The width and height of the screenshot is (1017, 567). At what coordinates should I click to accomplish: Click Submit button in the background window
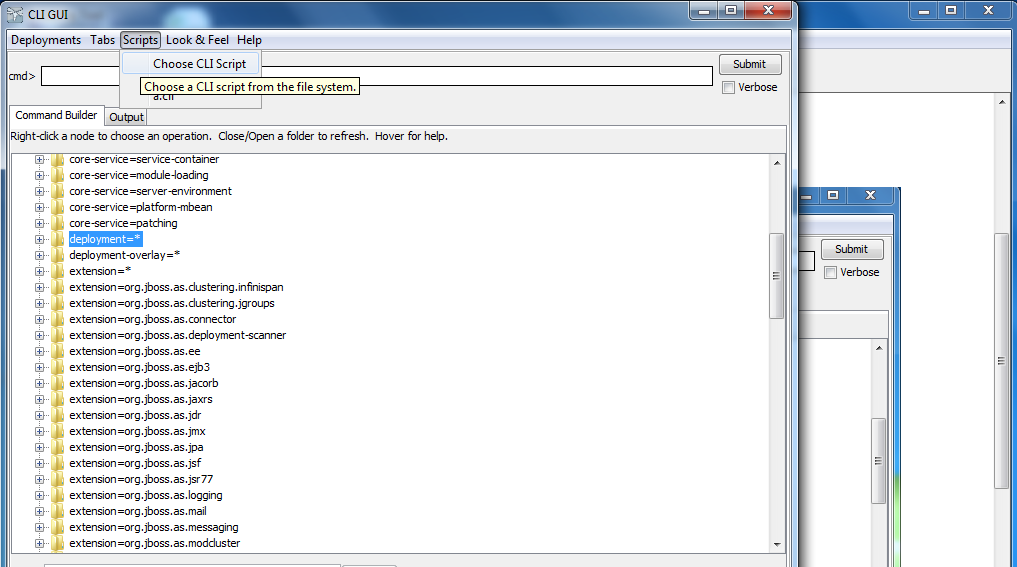click(852, 249)
